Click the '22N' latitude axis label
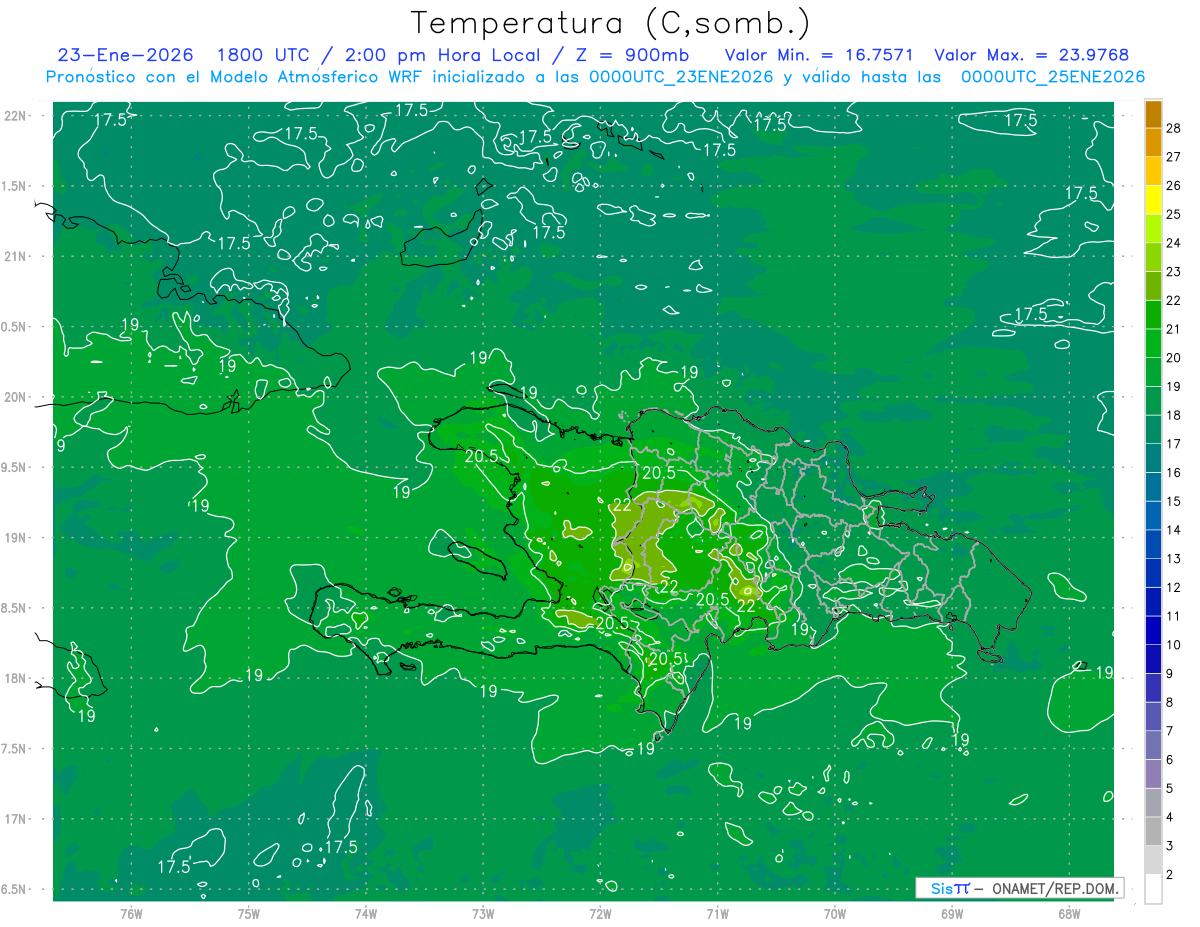The width and height of the screenshot is (1200, 927). coord(16,116)
